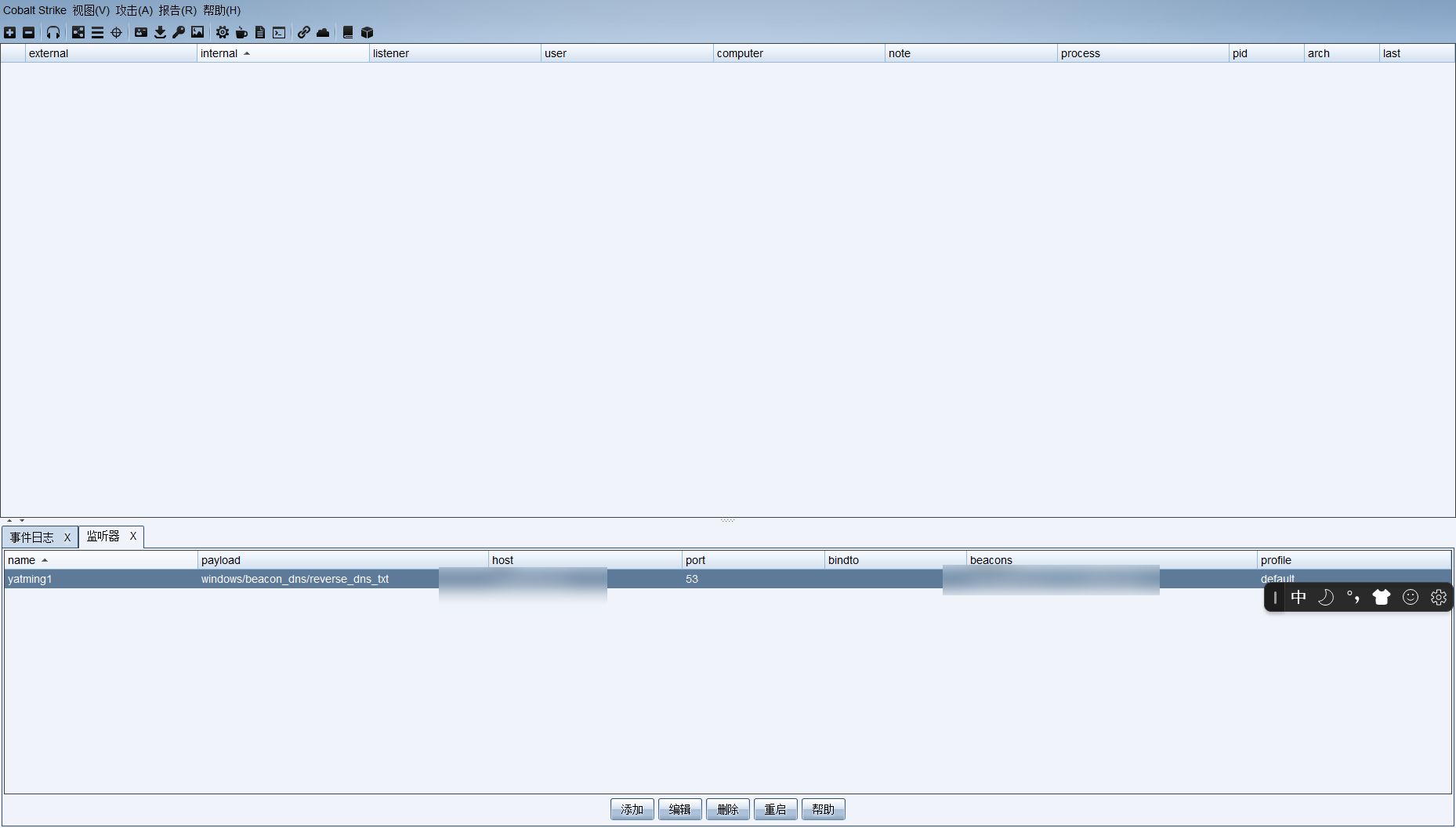View credentials with the ID-card icon
The width and height of the screenshot is (1456, 828).
pos(140,32)
